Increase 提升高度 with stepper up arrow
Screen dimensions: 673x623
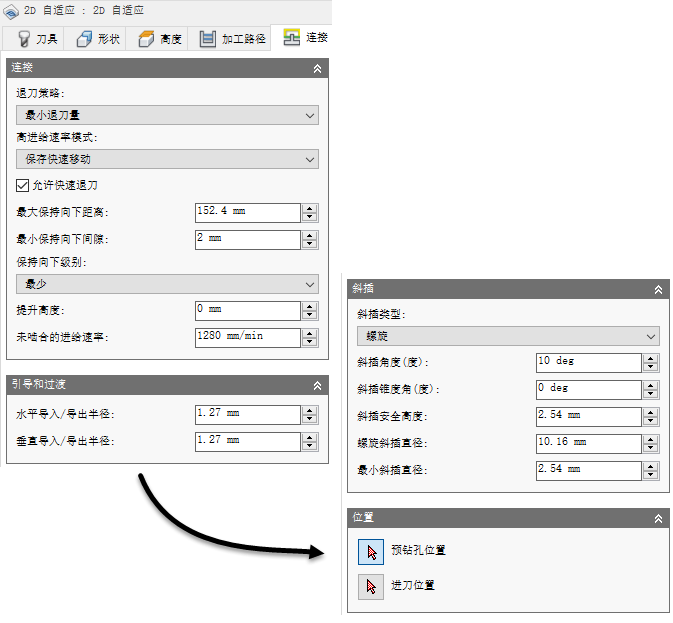pyautogui.click(x=309, y=307)
